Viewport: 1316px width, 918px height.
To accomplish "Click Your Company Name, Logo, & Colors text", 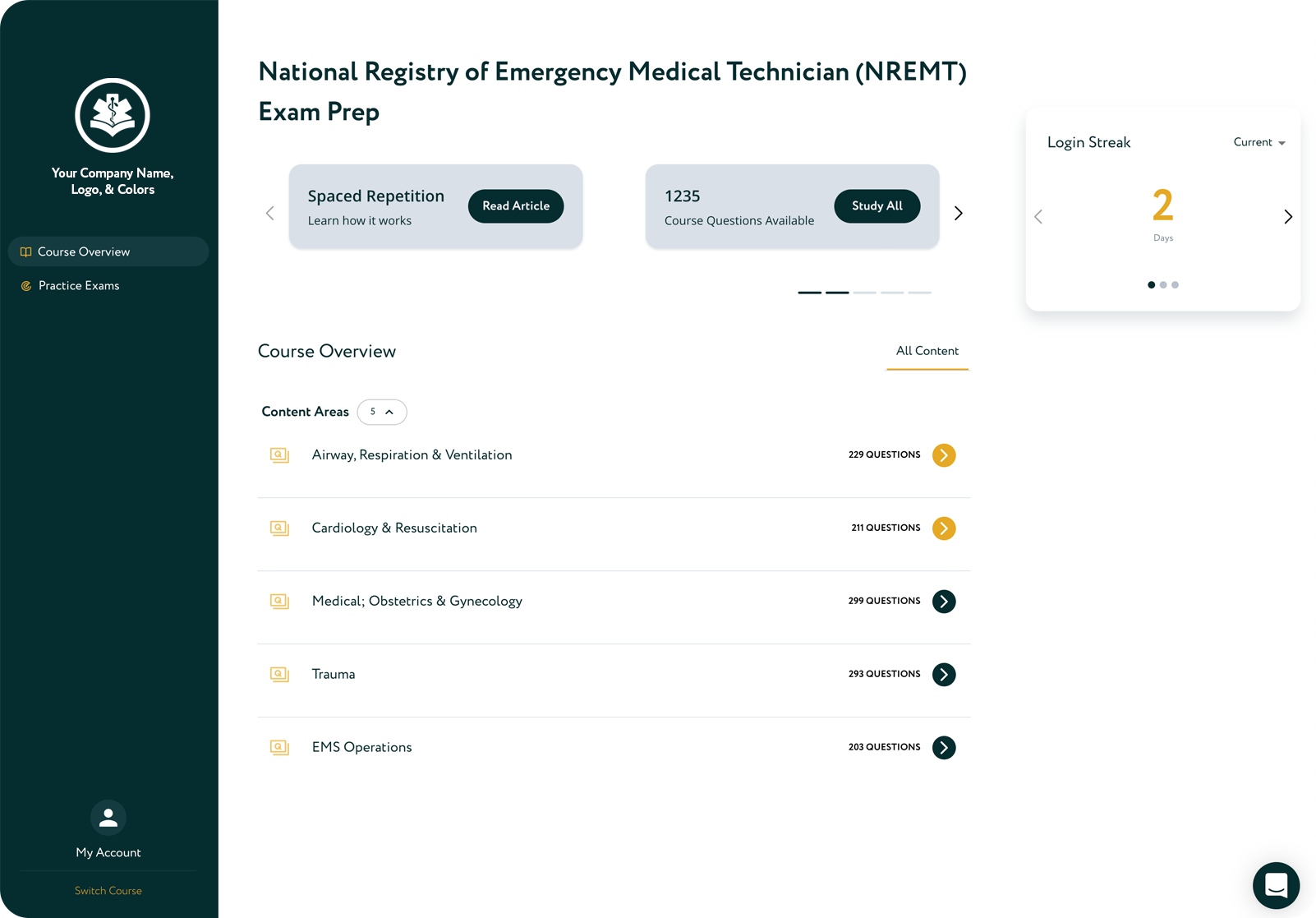I will pyautogui.click(x=113, y=182).
